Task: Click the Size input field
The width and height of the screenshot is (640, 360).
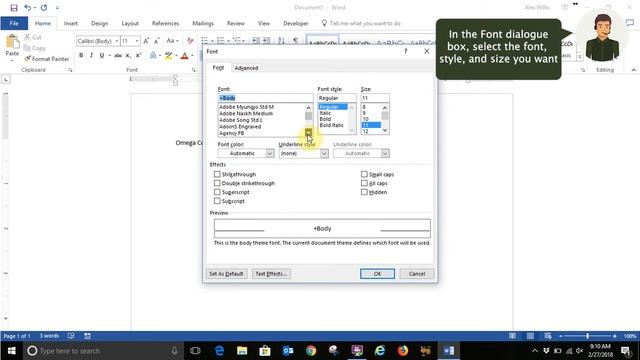Action: pos(375,98)
